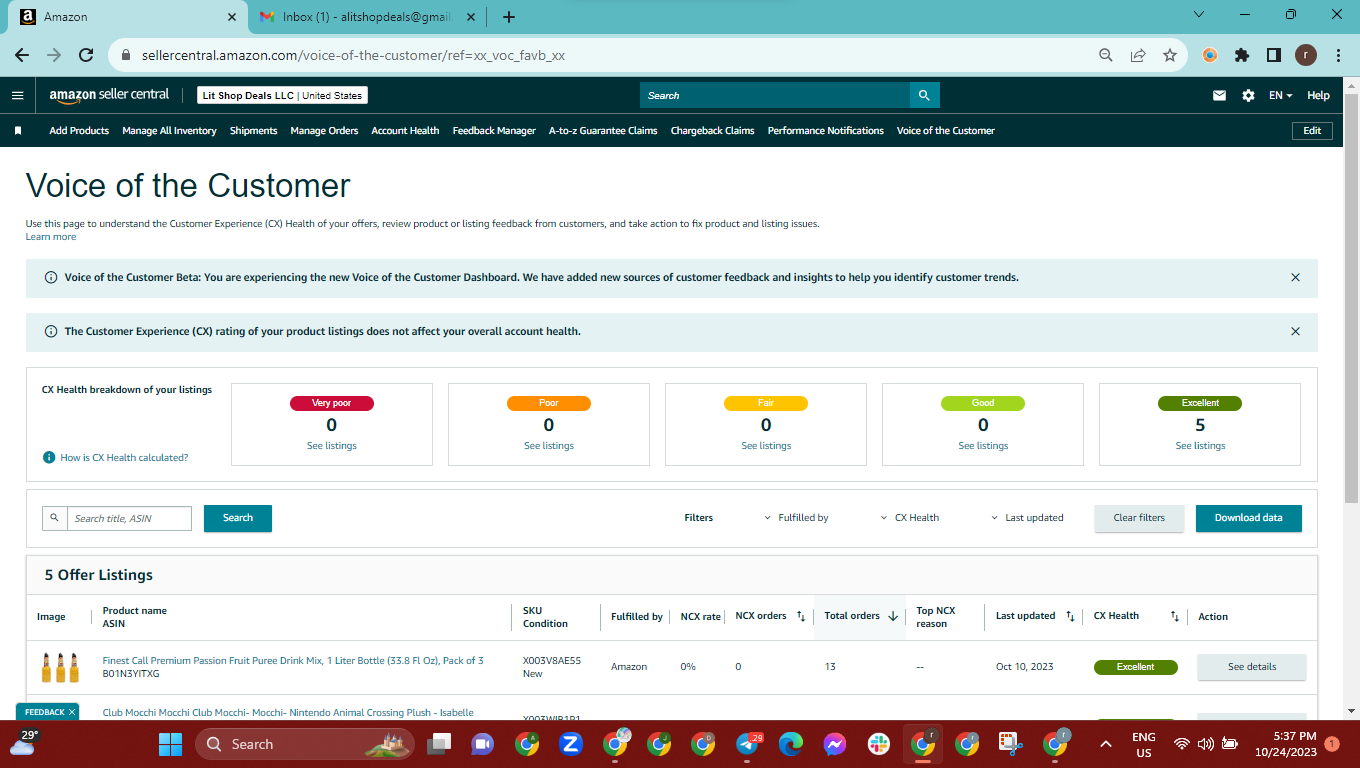
Task: Click the Download data button
Action: (1249, 518)
